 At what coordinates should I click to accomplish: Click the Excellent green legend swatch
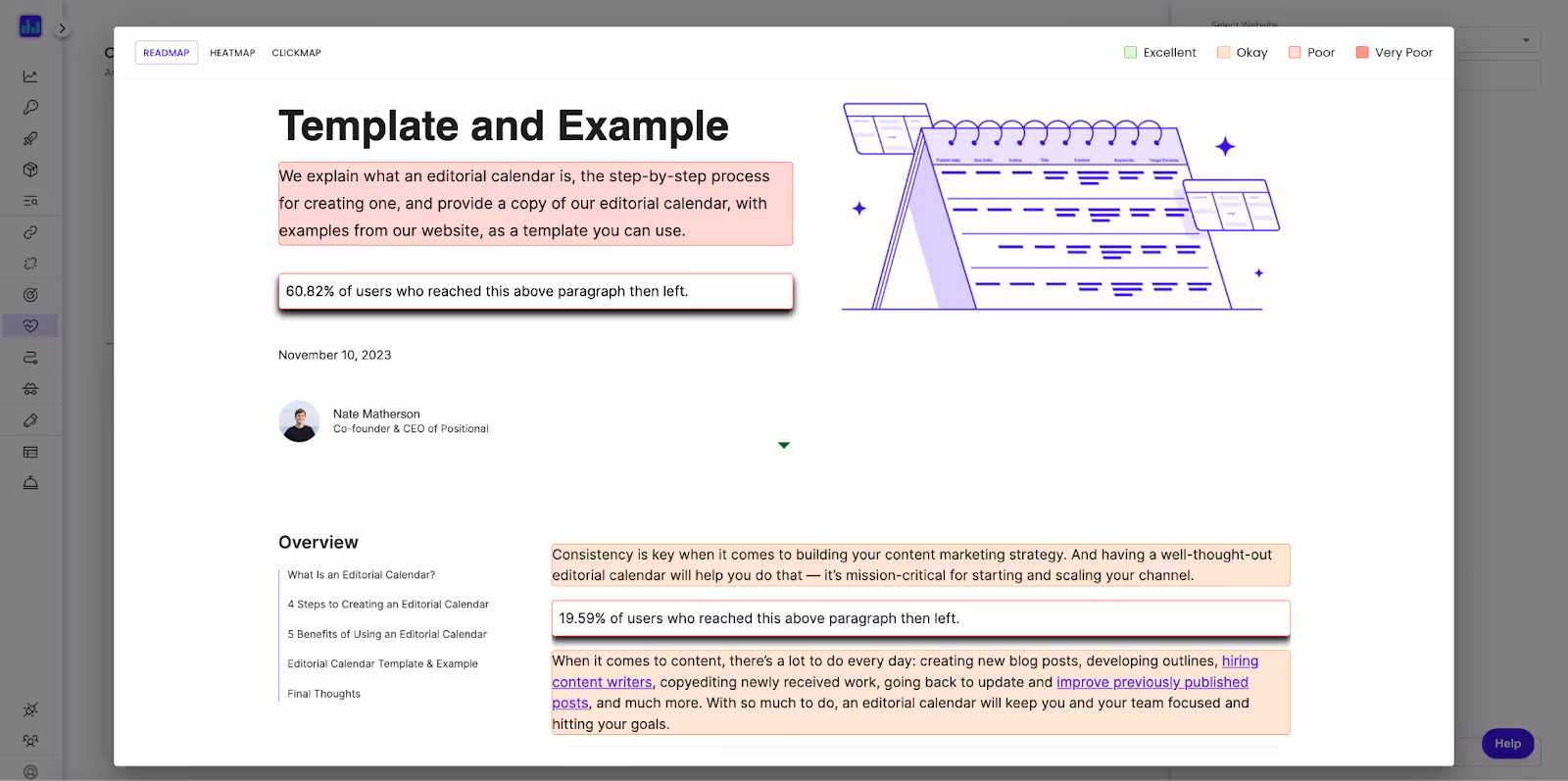click(1130, 53)
